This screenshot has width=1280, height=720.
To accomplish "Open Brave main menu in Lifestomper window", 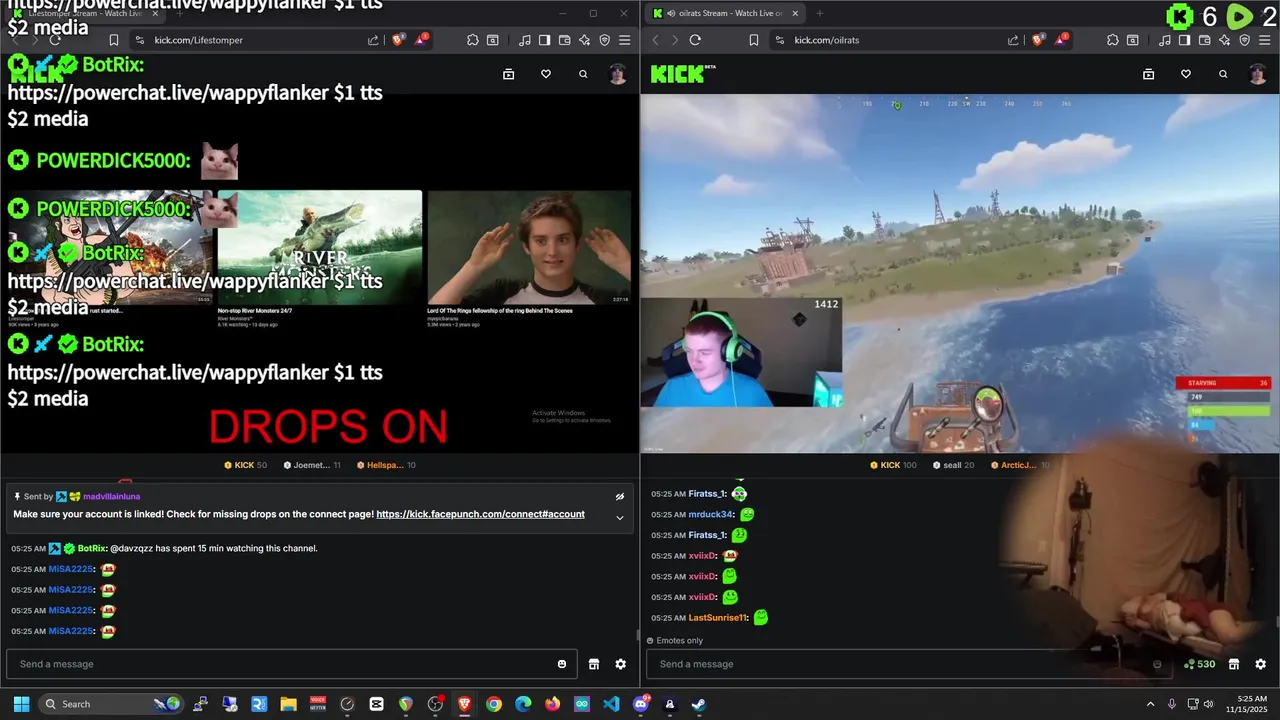I will [x=624, y=40].
